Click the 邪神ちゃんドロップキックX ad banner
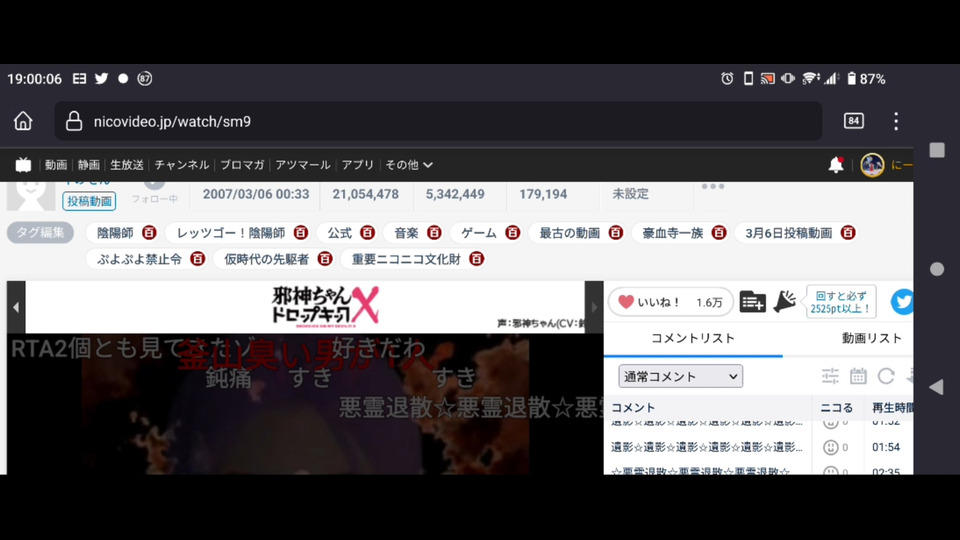The height and width of the screenshot is (540, 960). 305,307
